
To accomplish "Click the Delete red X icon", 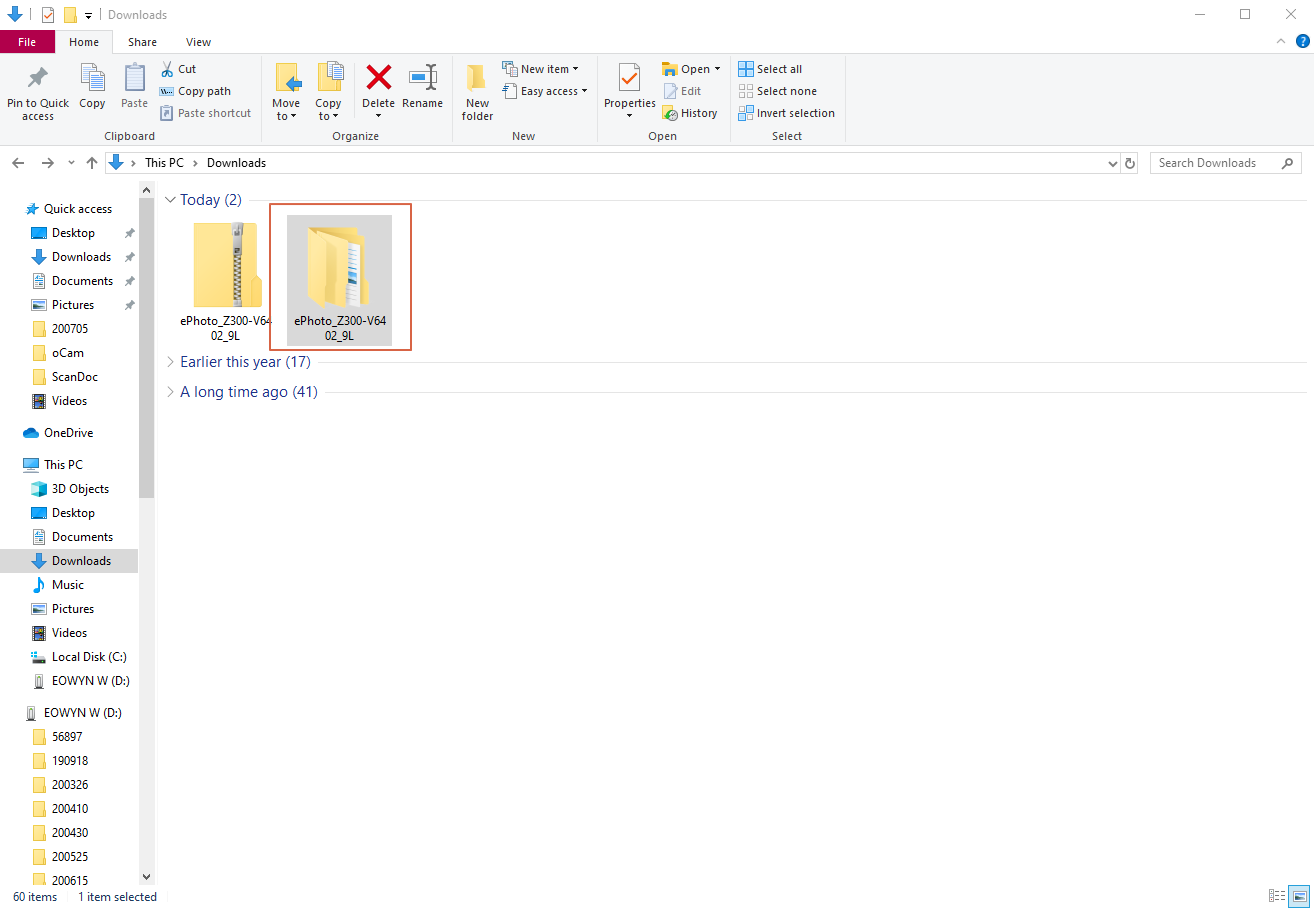I will [x=378, y=79].
